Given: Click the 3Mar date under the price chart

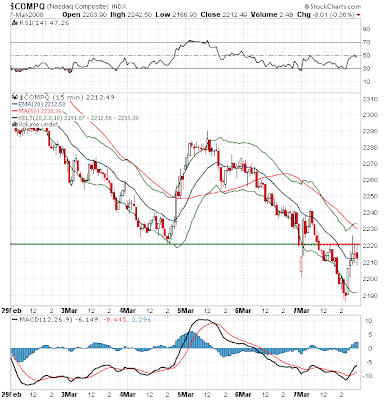Looking at the screenshot, I should (x=70, y=310).
